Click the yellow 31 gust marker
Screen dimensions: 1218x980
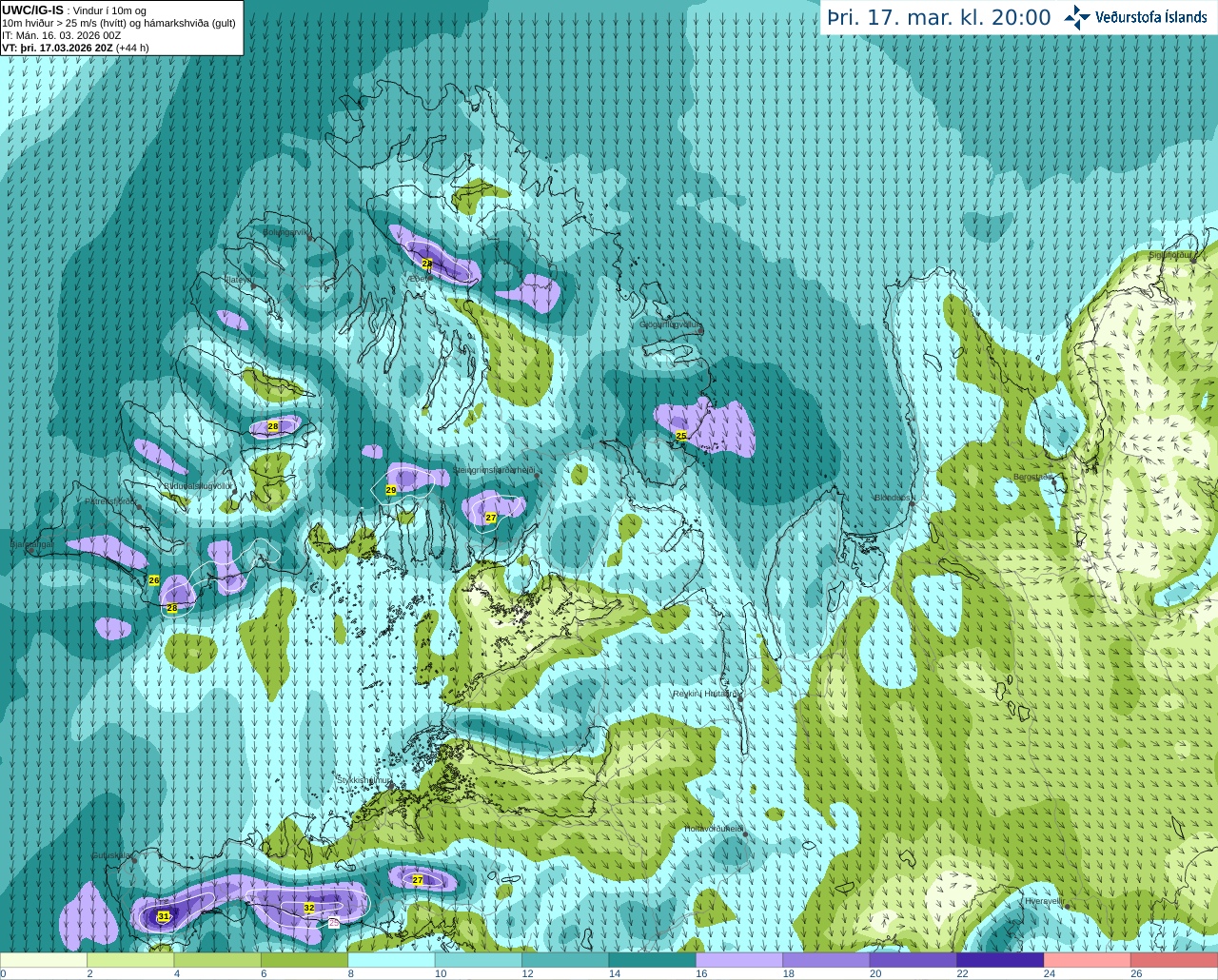click(164, 916)
